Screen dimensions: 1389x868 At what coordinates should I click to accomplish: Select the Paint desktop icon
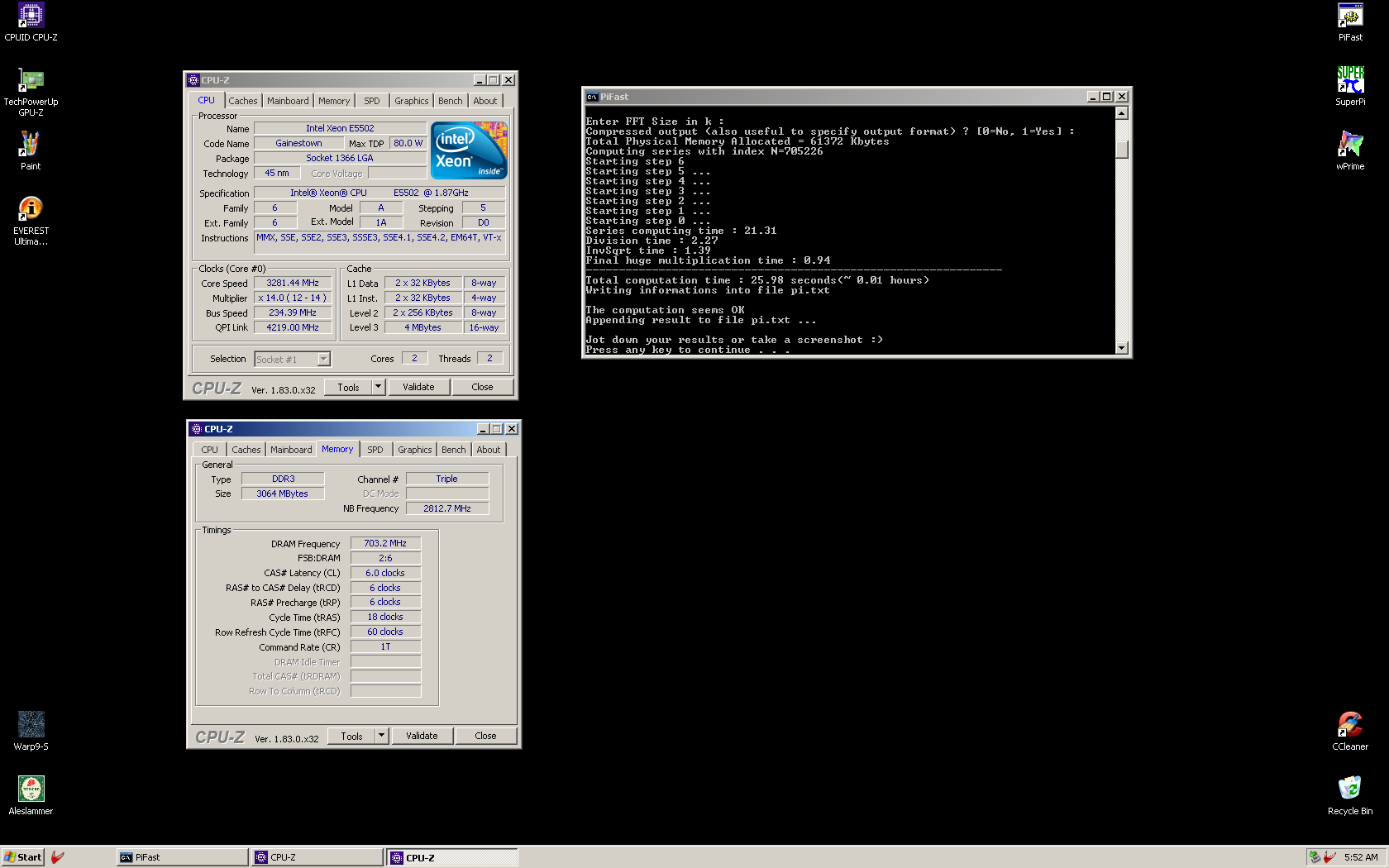point(31,151)
